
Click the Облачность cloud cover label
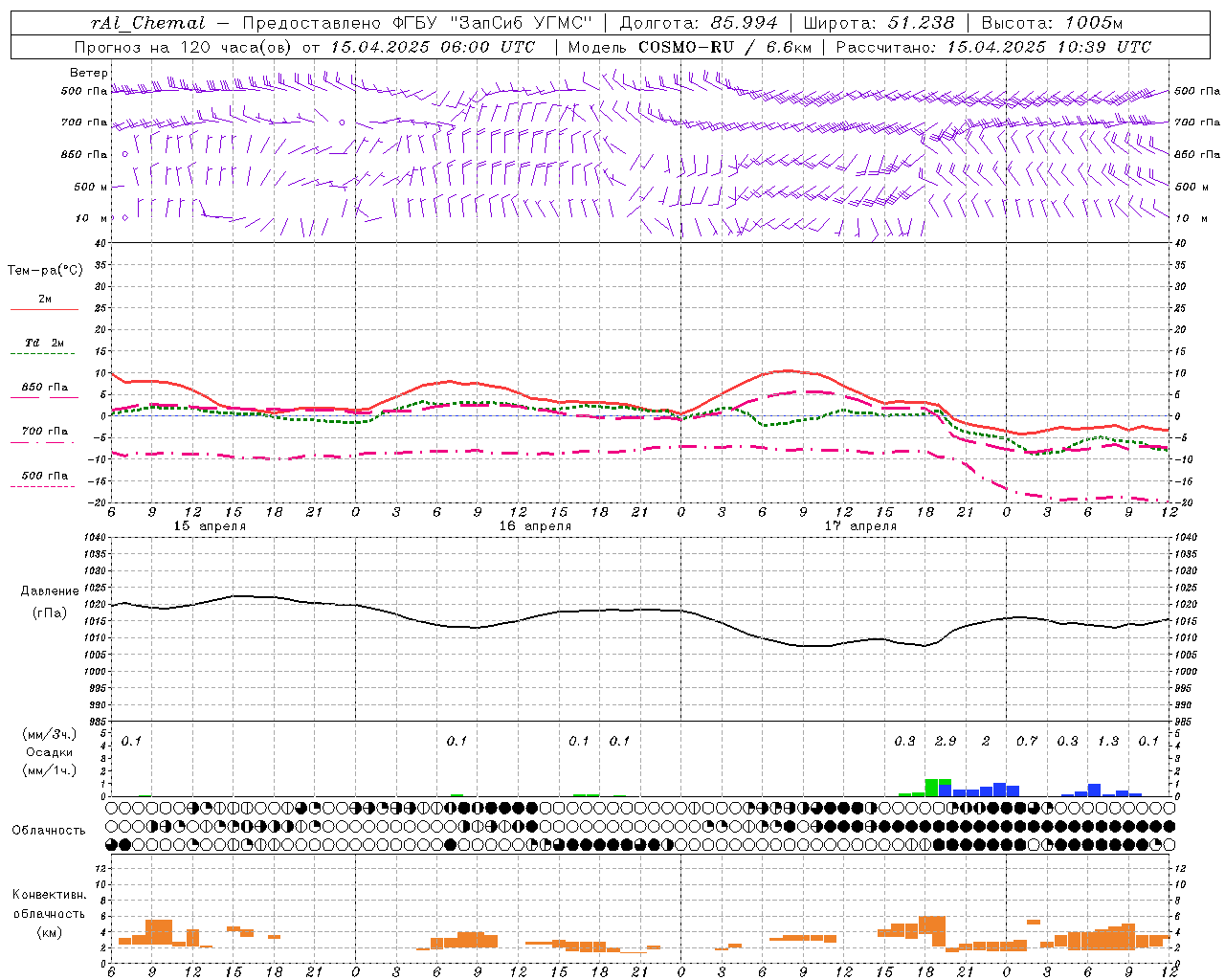point(49,830)
